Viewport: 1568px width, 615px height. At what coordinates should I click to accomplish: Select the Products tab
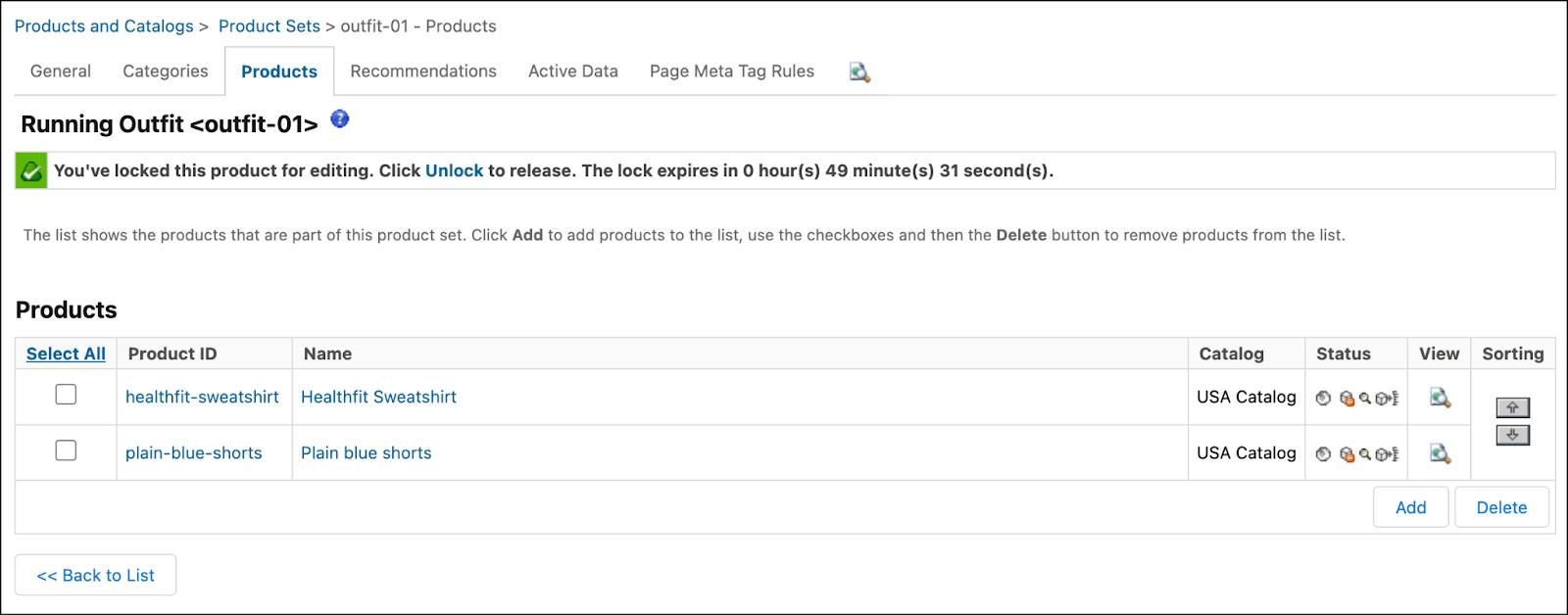279,71
